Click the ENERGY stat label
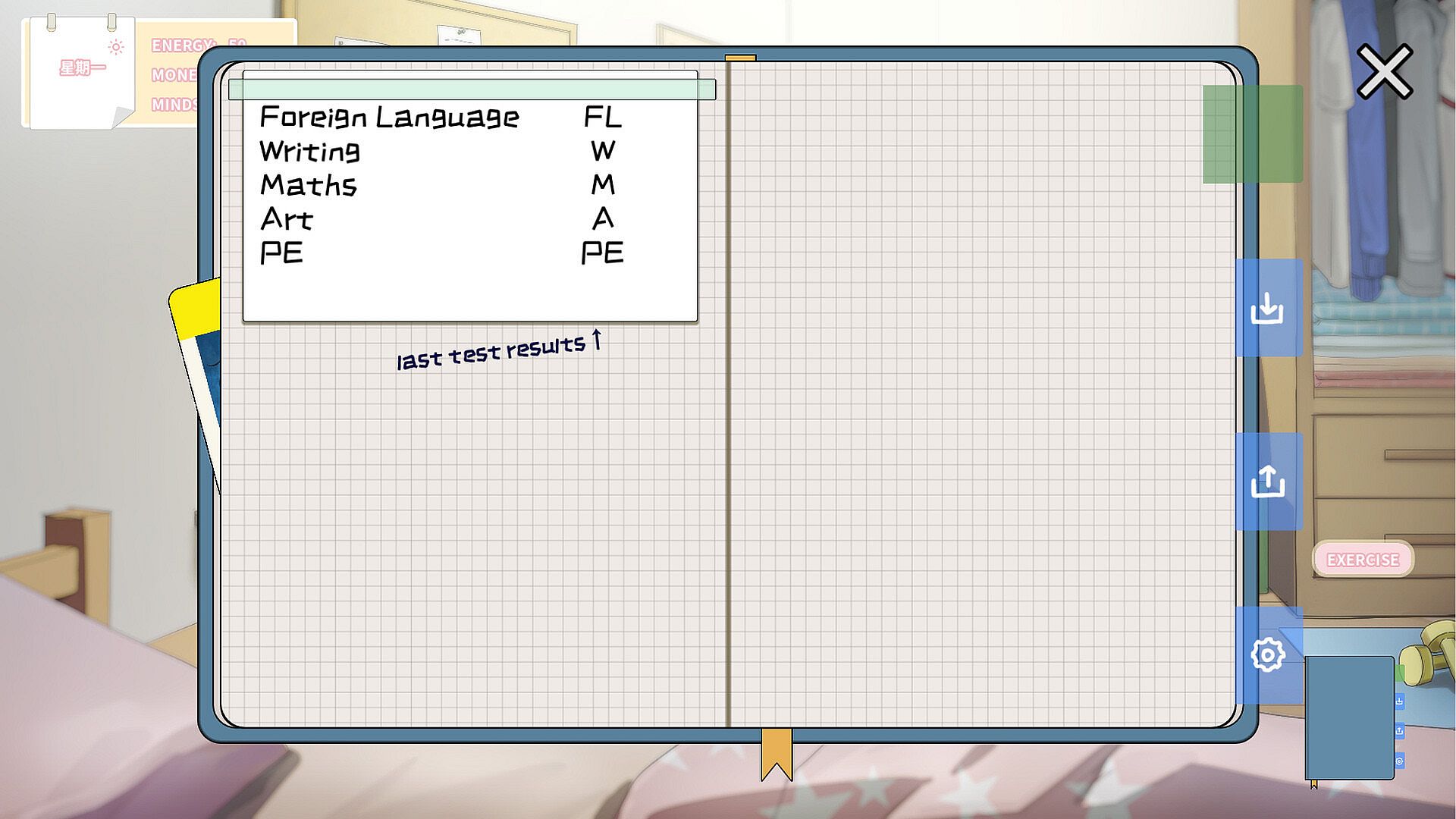Viewport: 1456px width, 819px height. [x=182, y=45]
